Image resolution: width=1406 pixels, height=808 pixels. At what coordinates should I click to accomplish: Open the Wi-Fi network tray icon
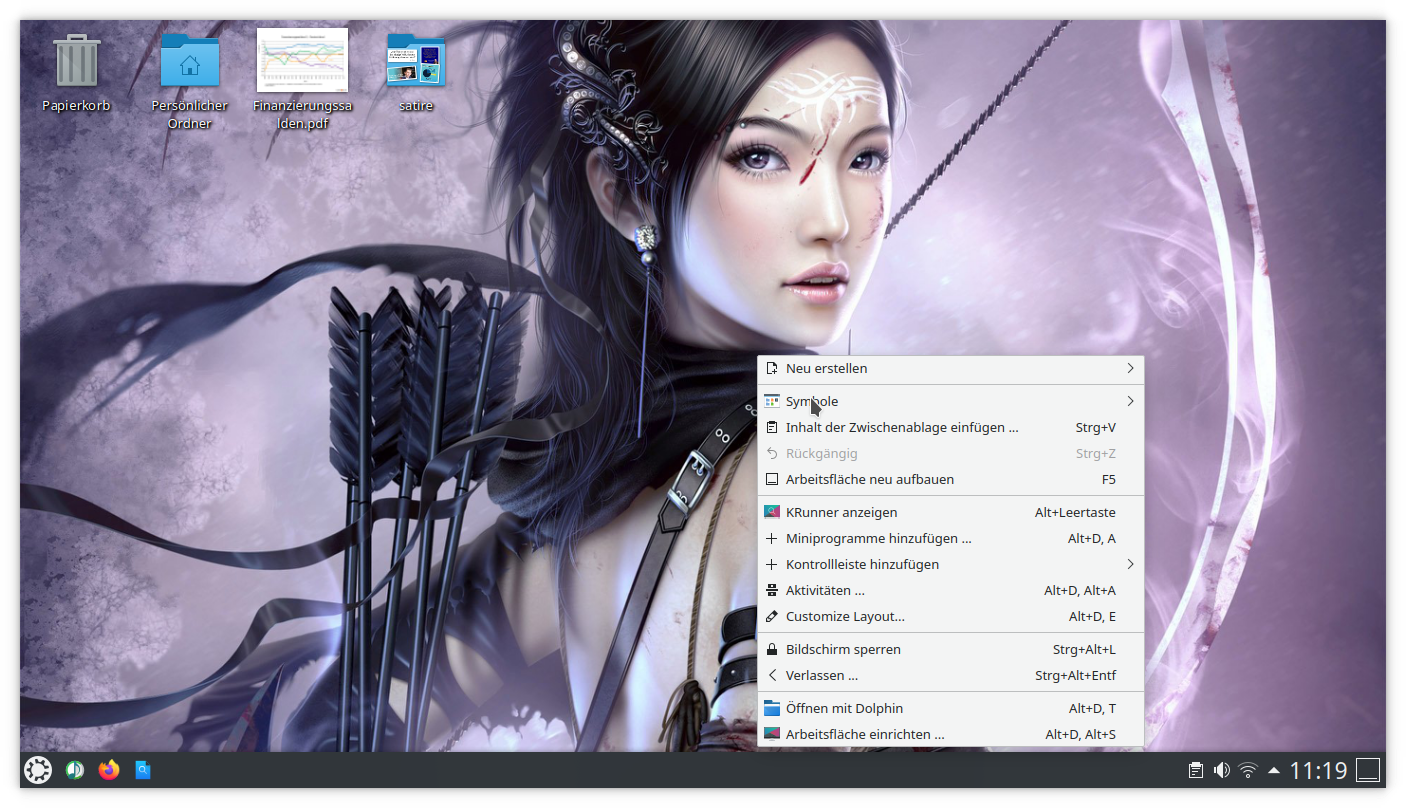[x=1247, y=770]
